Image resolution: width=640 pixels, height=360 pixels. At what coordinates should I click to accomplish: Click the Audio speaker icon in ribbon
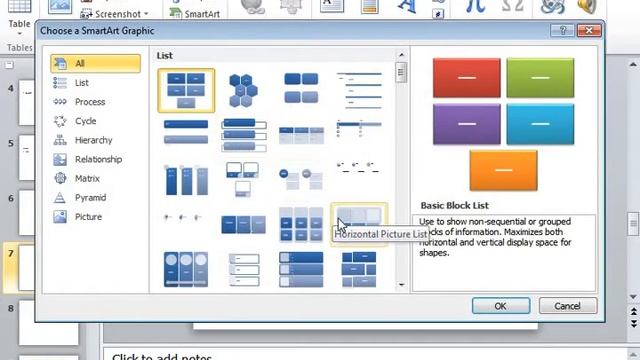tap(587, 7)
